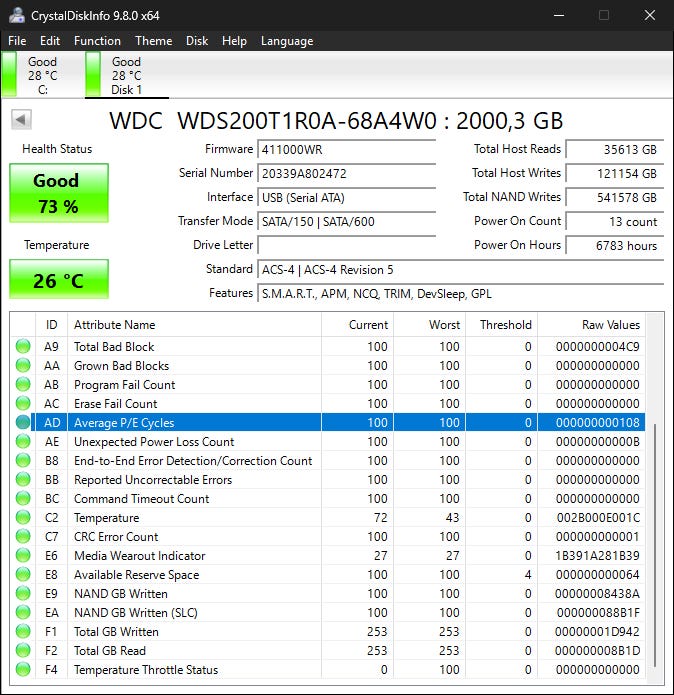Switch to the C: disk tab
Image resolution: width=674 pixels, height=695 pixels.
click(x=42, y=75)
